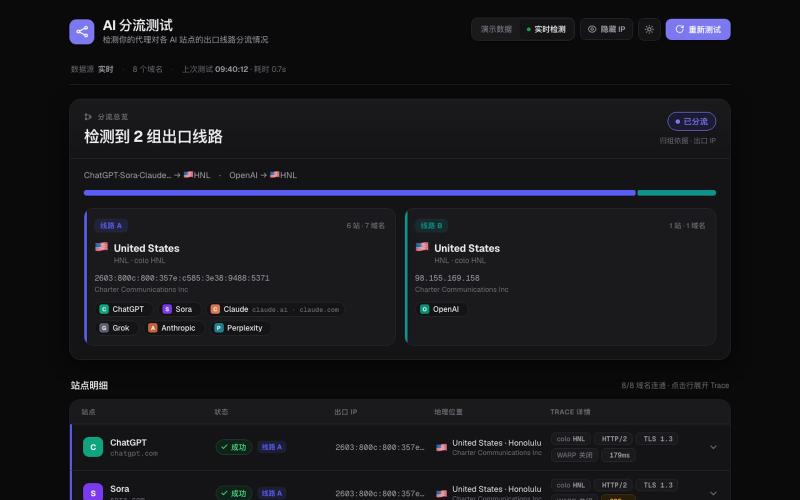Click the 重新测试 button
This screenshot has width=800, height=500.
tap(697, 30)
